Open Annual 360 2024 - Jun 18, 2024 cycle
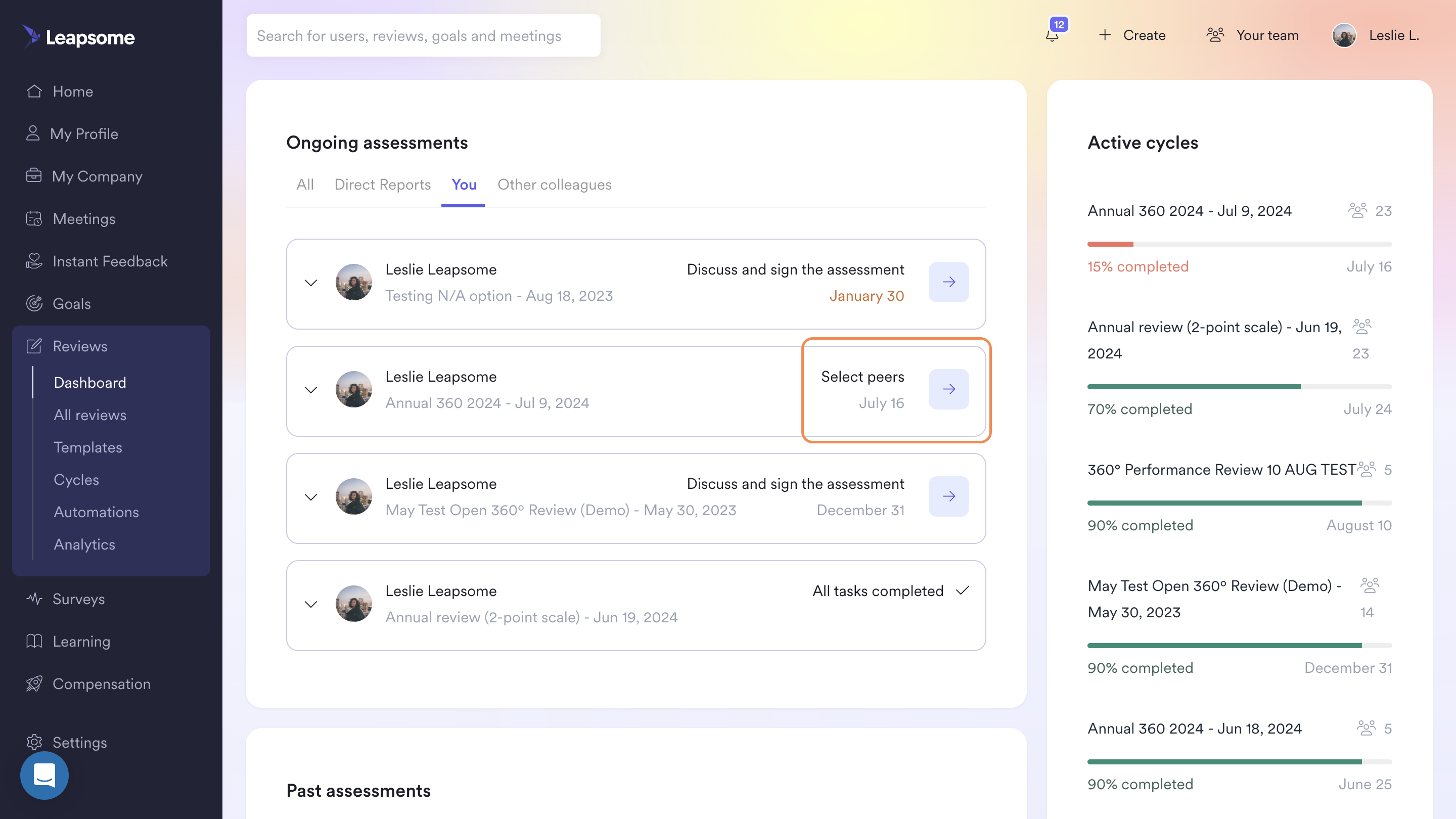Image resolution: width=1456 pixels, height=819 pixels. pyautogui.click(x=1194, y=728)
